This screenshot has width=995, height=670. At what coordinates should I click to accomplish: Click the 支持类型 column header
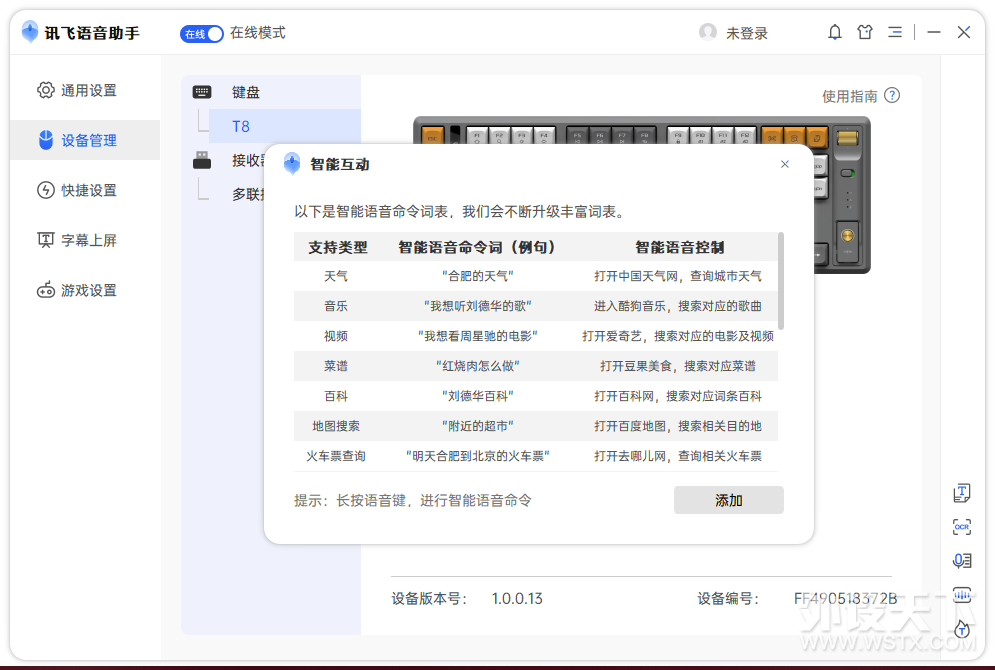tap(338, 247)
